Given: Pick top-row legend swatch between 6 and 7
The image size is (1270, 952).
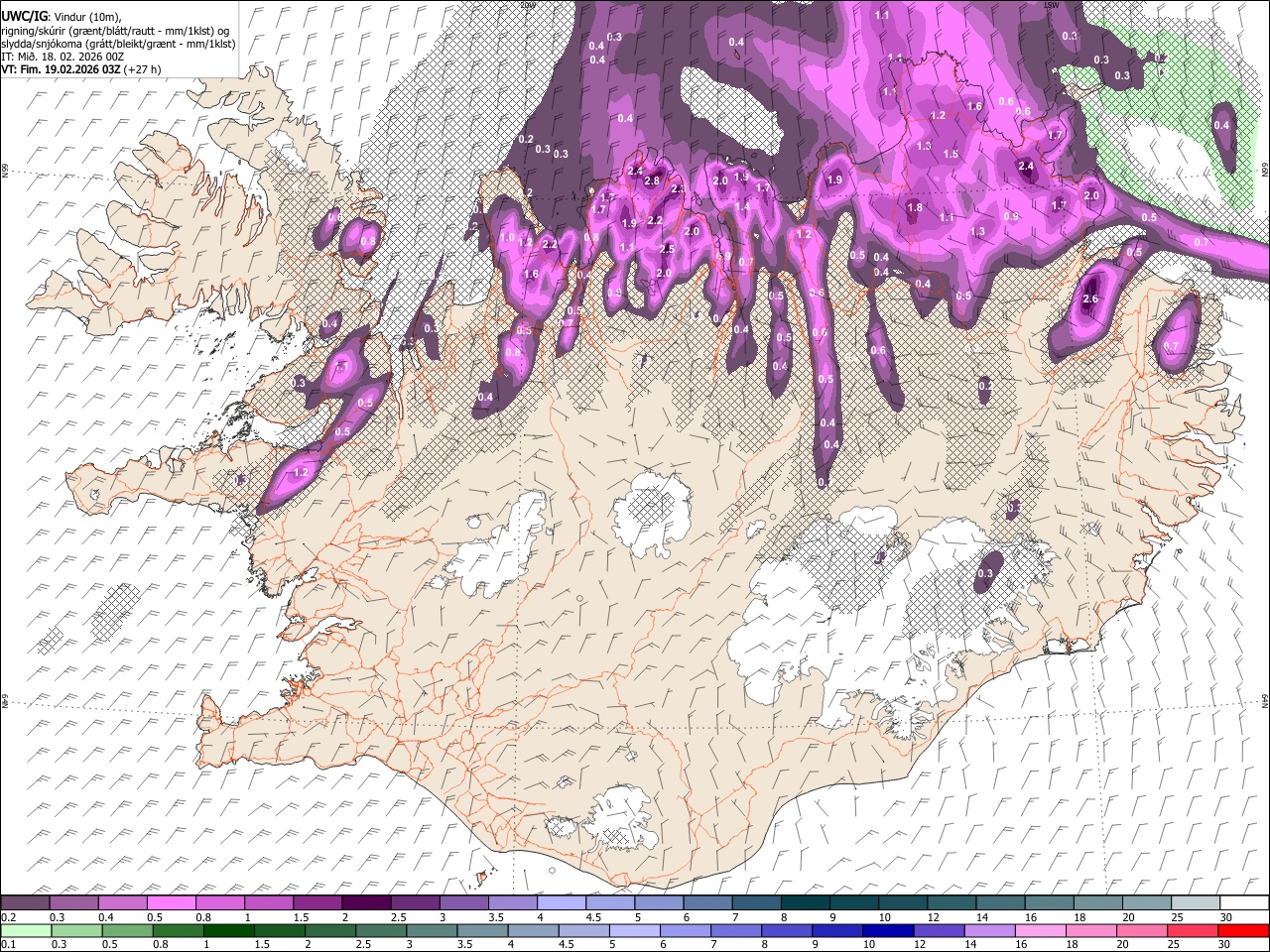Looking at the screenshot, I should 707,903.
